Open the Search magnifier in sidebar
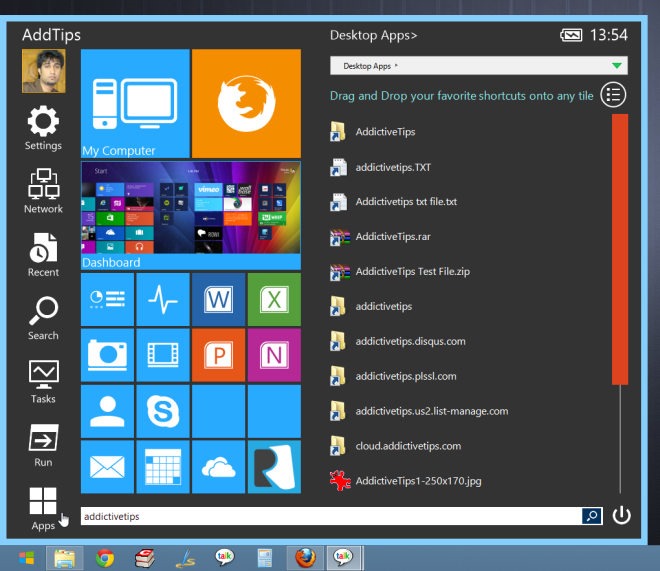This screenshot has height=571, width=660. tap(43, 318)
